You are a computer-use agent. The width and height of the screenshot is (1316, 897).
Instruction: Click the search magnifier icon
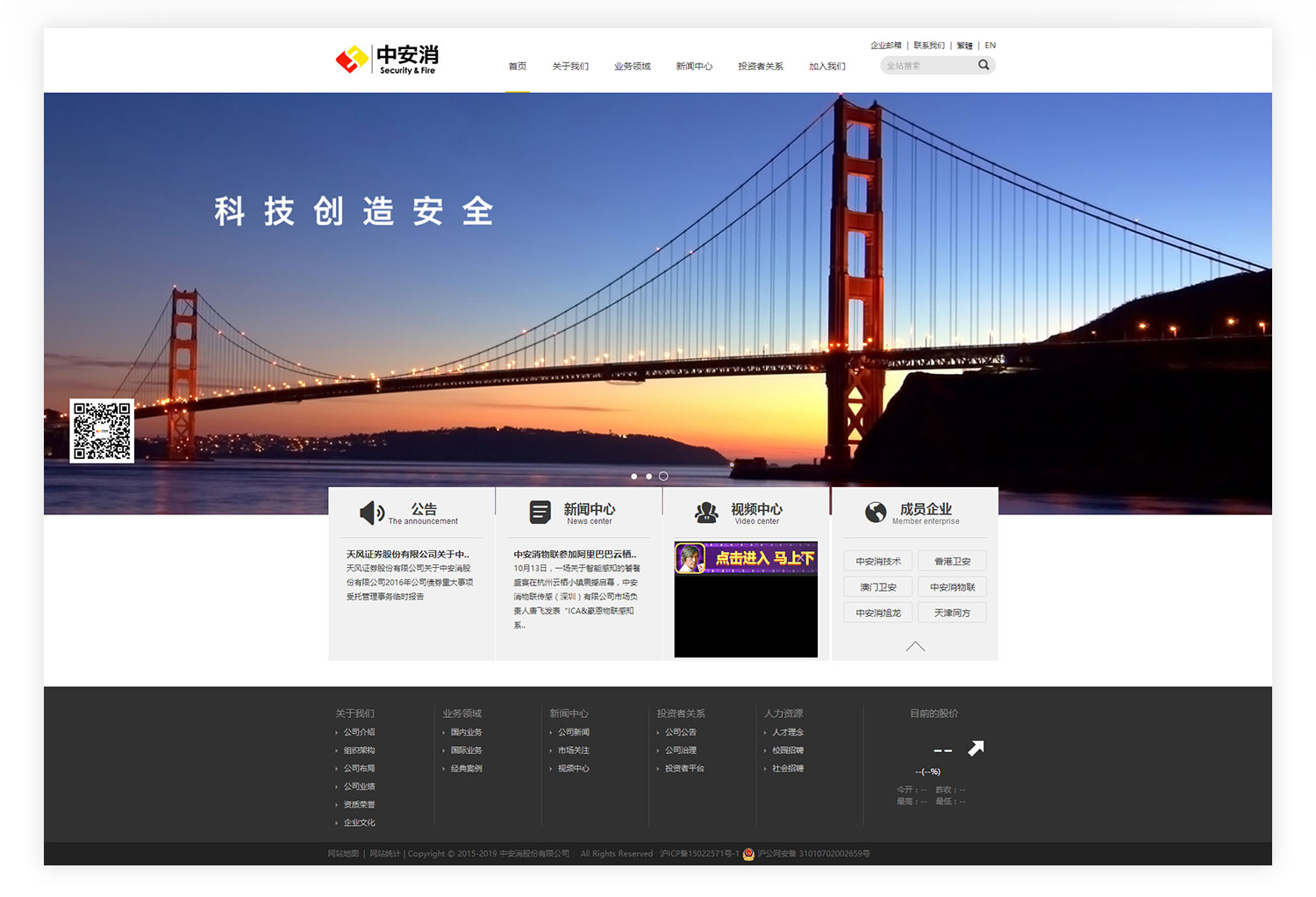983,64
